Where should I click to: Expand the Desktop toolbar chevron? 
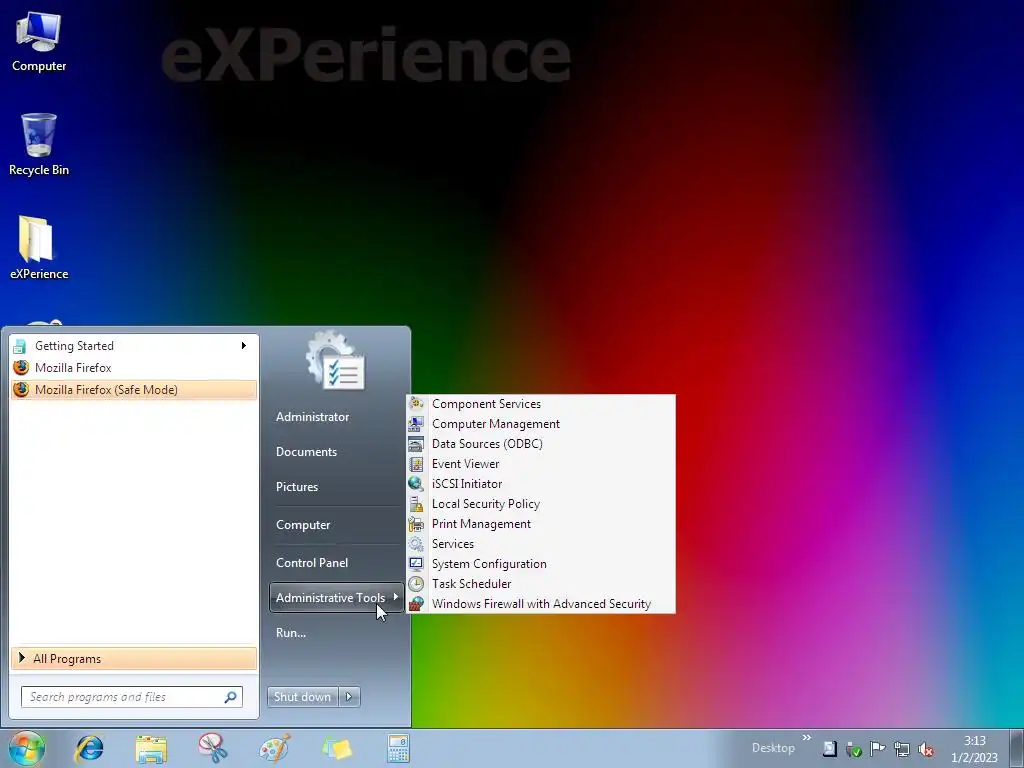click(x=807, y=738)
